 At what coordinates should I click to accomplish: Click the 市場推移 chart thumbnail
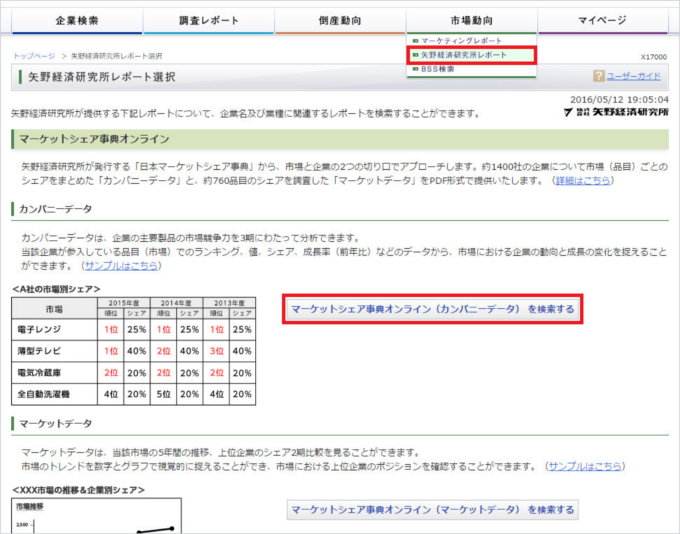(x=96, y=516)
